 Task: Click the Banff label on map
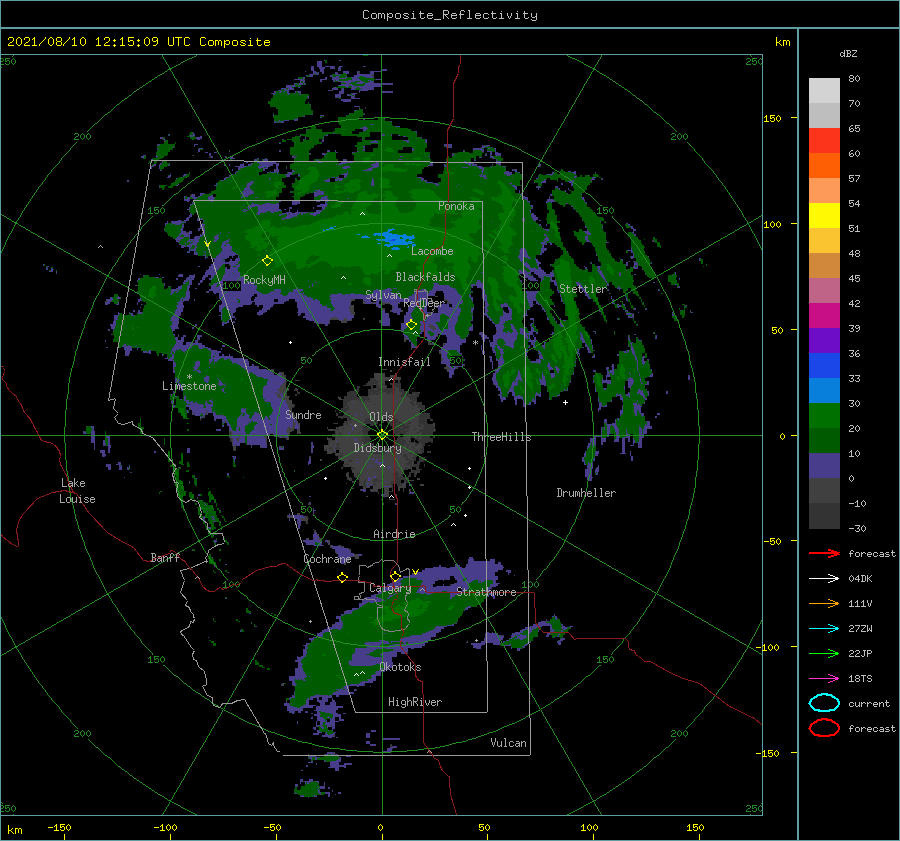[165, 557]
